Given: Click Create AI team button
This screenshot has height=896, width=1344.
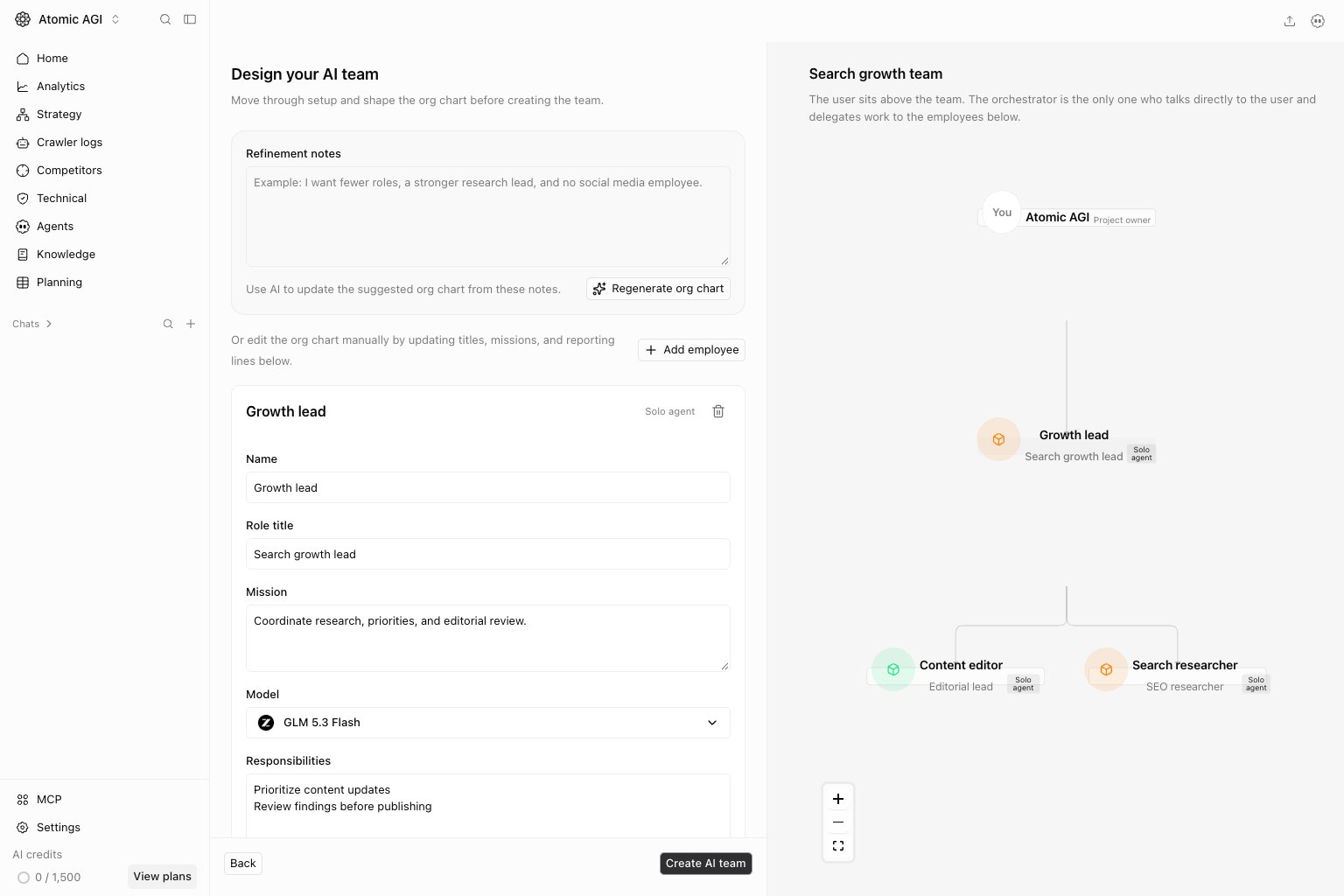Looking at the screenshot, I should click(706, 864).
